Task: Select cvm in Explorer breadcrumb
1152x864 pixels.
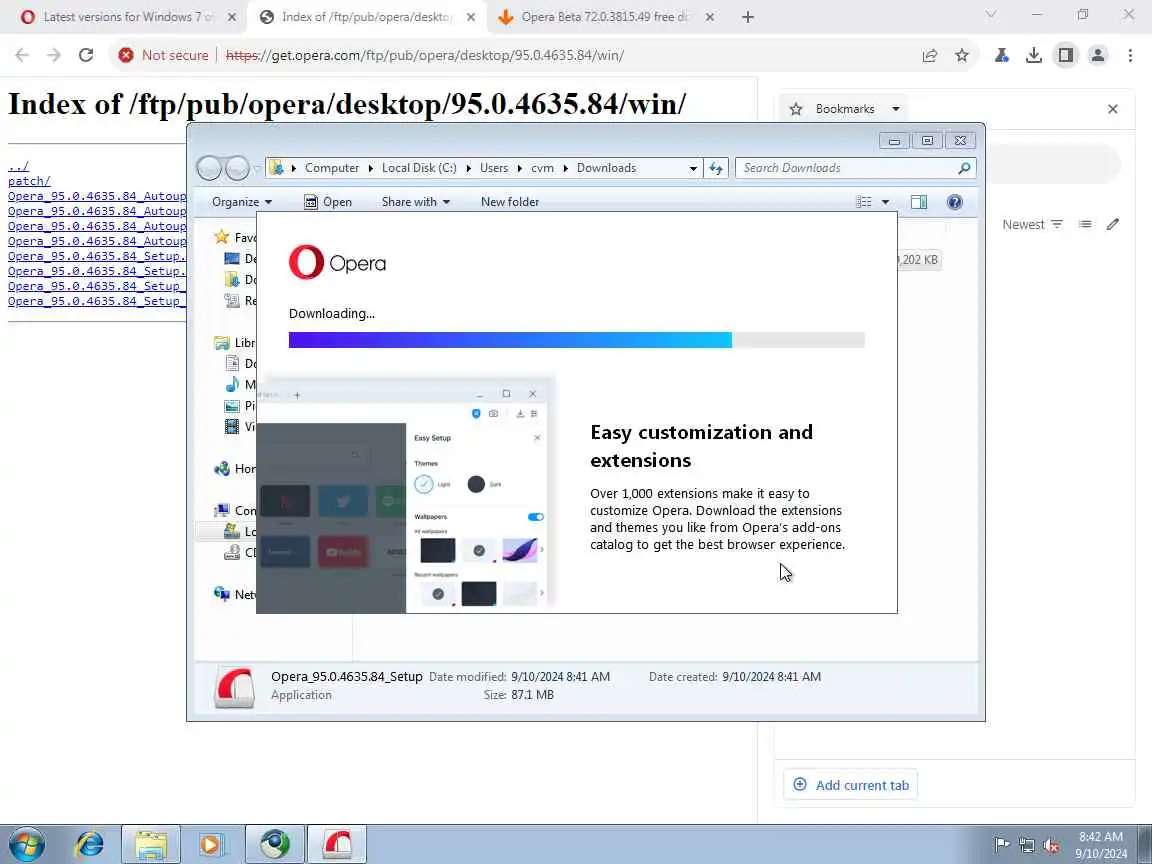Action: pyautogui.click(x=542, y=168)
